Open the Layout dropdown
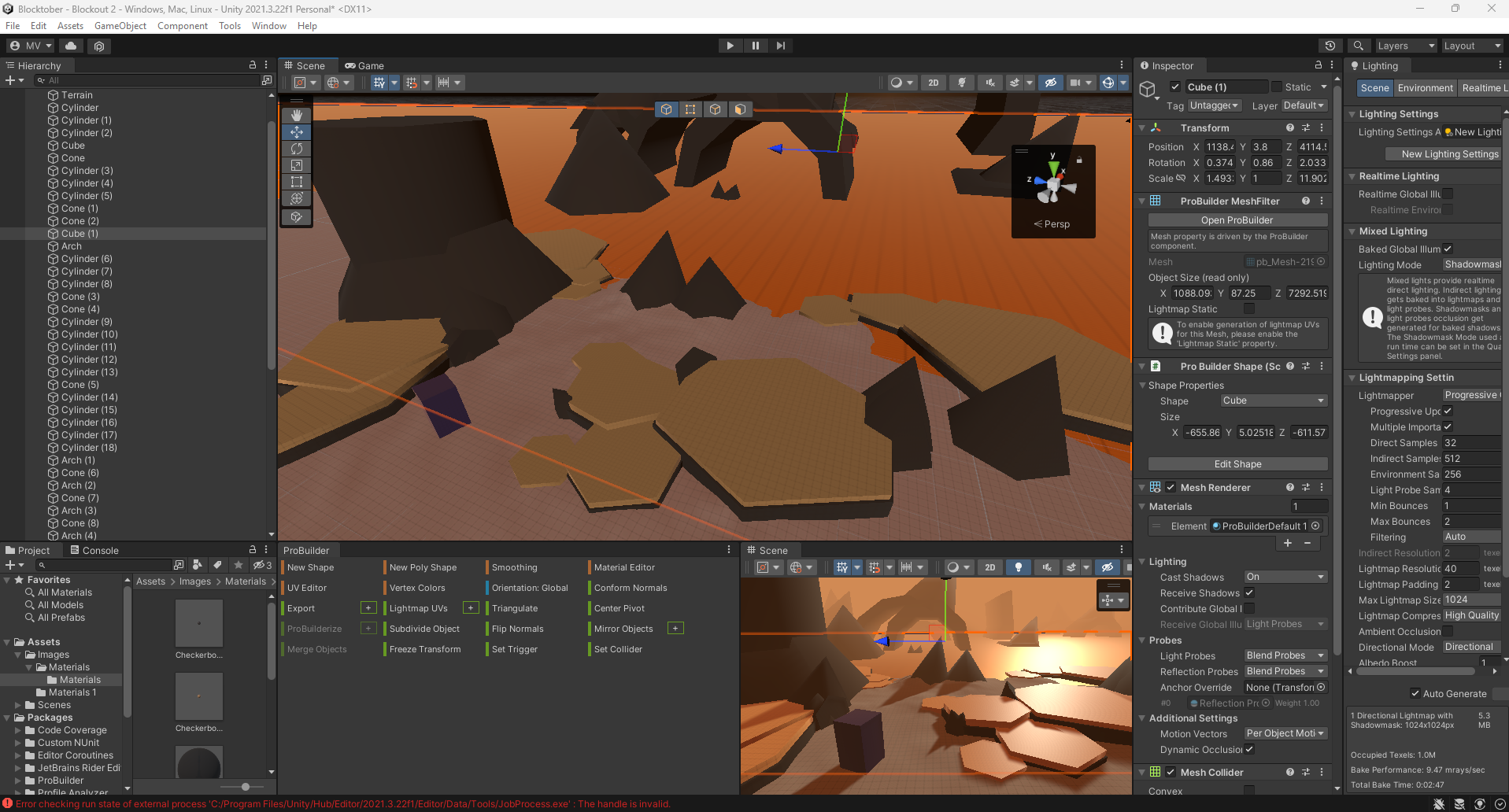The image size is (1509, 812). (1472, 46)
